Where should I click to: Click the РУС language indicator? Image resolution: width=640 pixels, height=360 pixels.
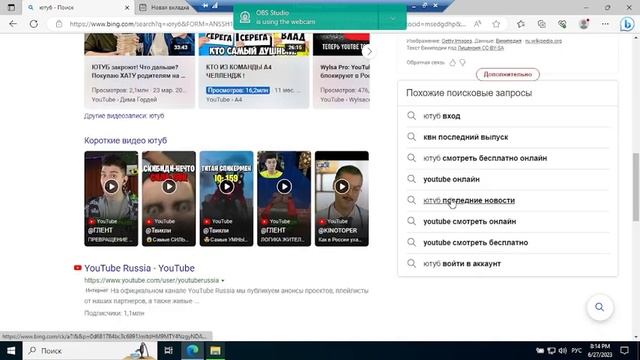[x=576, y=351]
